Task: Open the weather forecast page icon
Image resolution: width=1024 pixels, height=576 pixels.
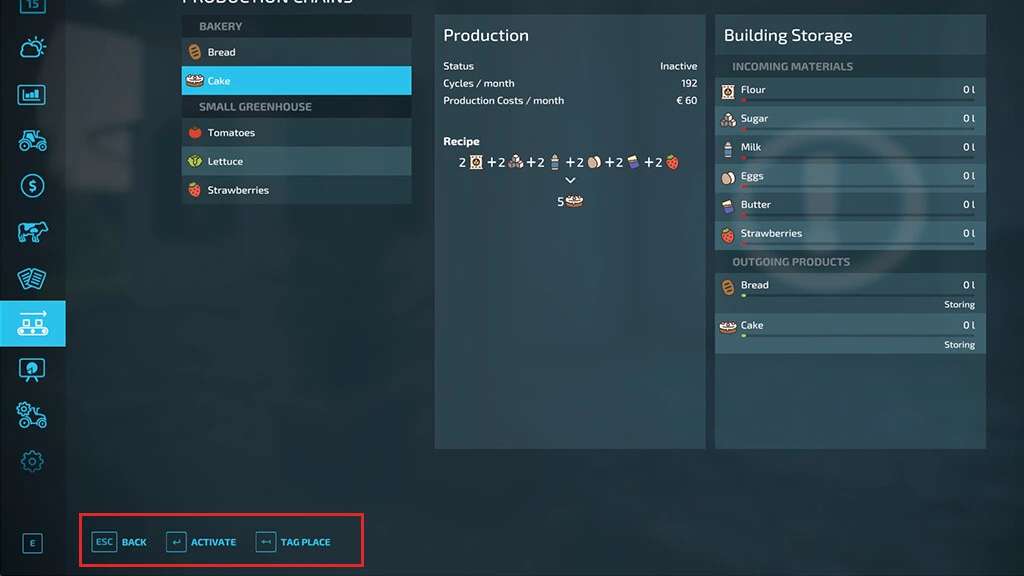Action: pyautogui.click(x=32, y=49)
